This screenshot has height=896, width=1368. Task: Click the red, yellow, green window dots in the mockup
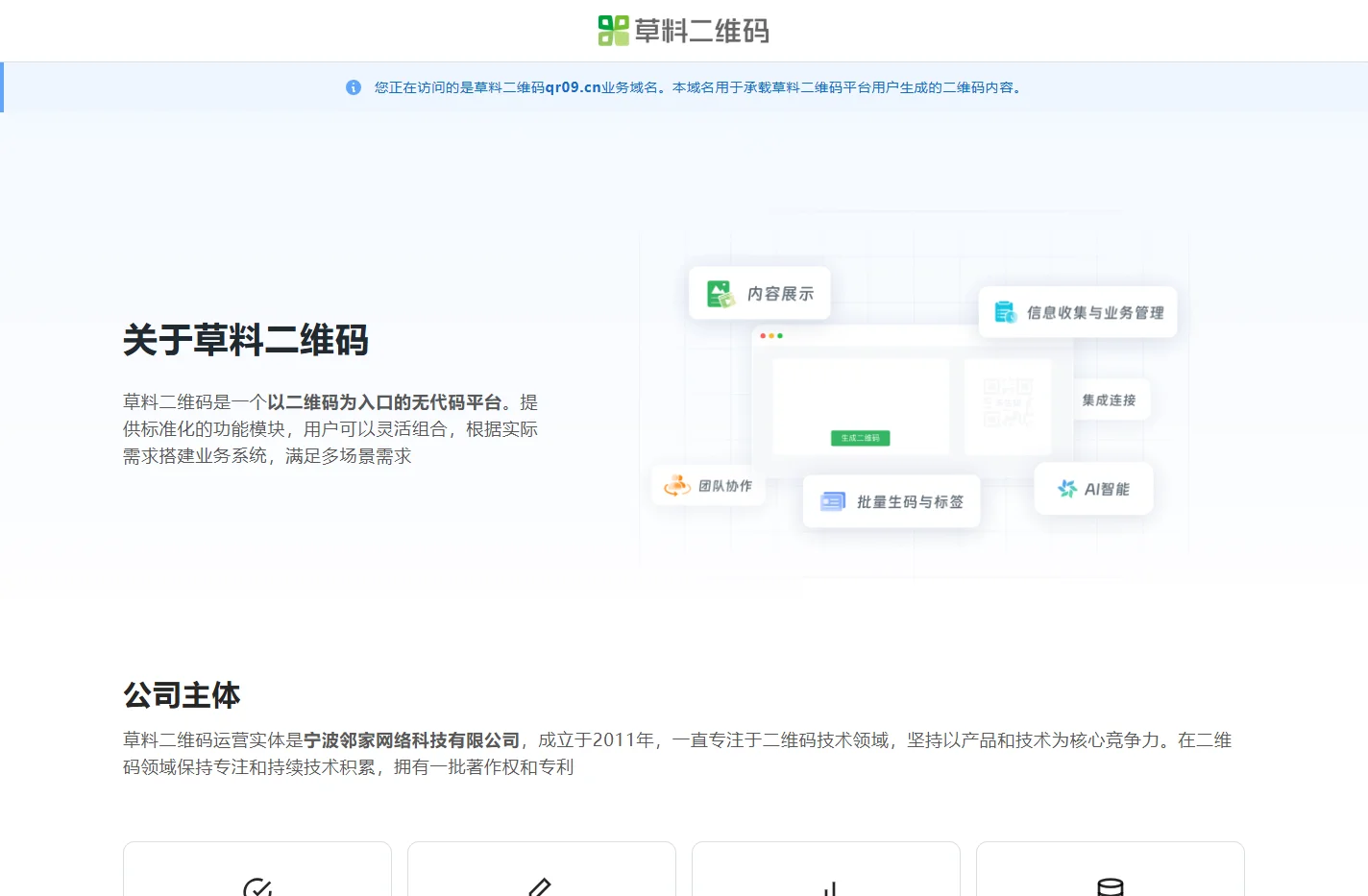771,336
